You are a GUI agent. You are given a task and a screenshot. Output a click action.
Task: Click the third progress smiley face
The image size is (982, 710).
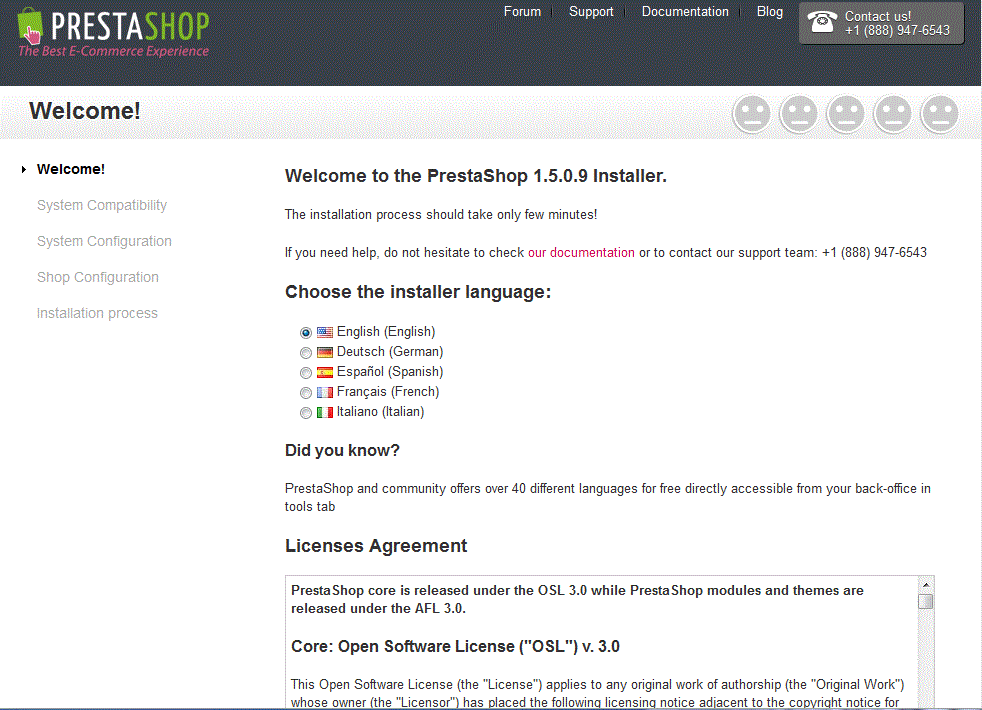(x=845, y=113)
